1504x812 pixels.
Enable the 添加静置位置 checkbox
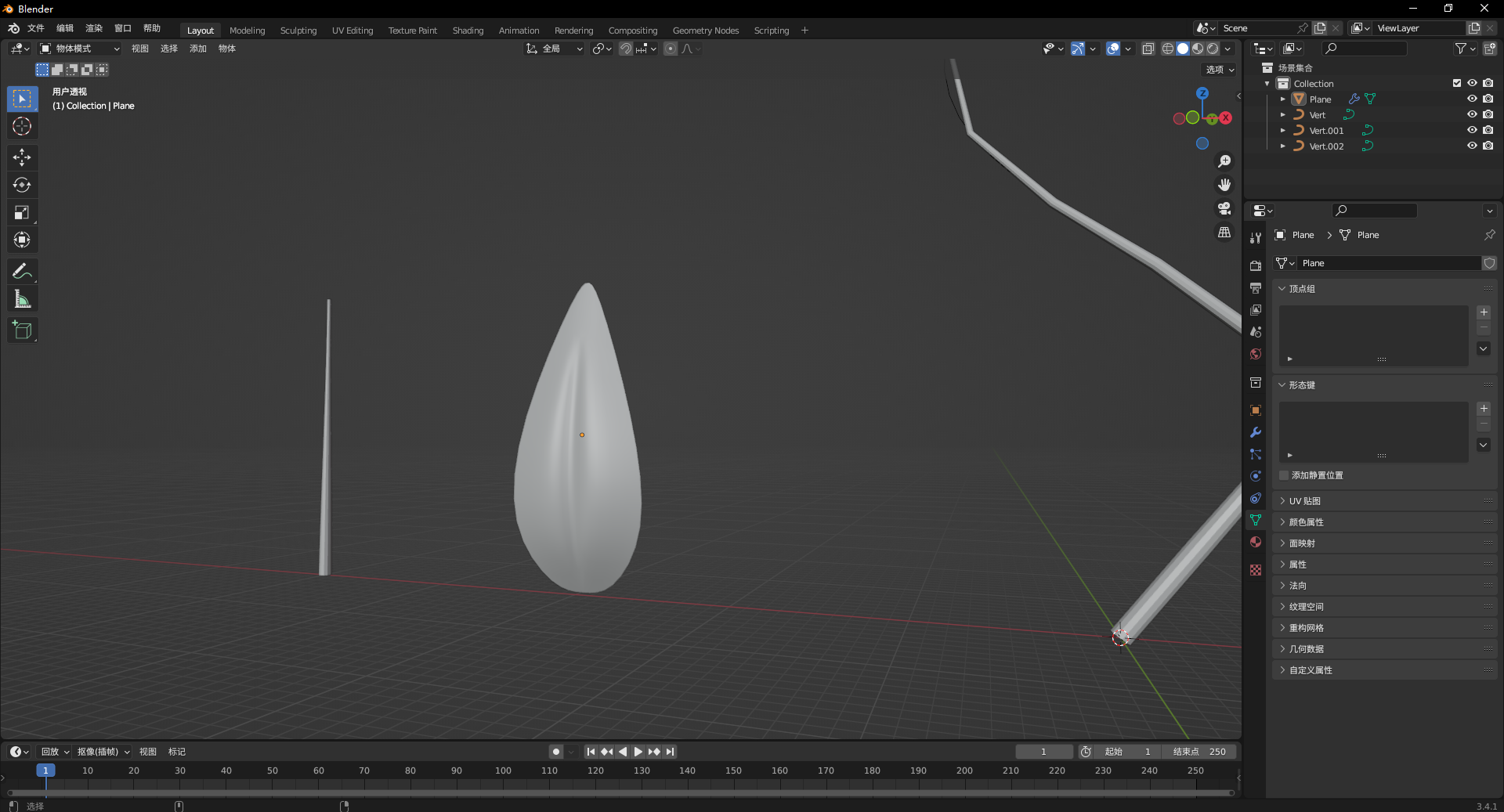[x=1284, y=475]
